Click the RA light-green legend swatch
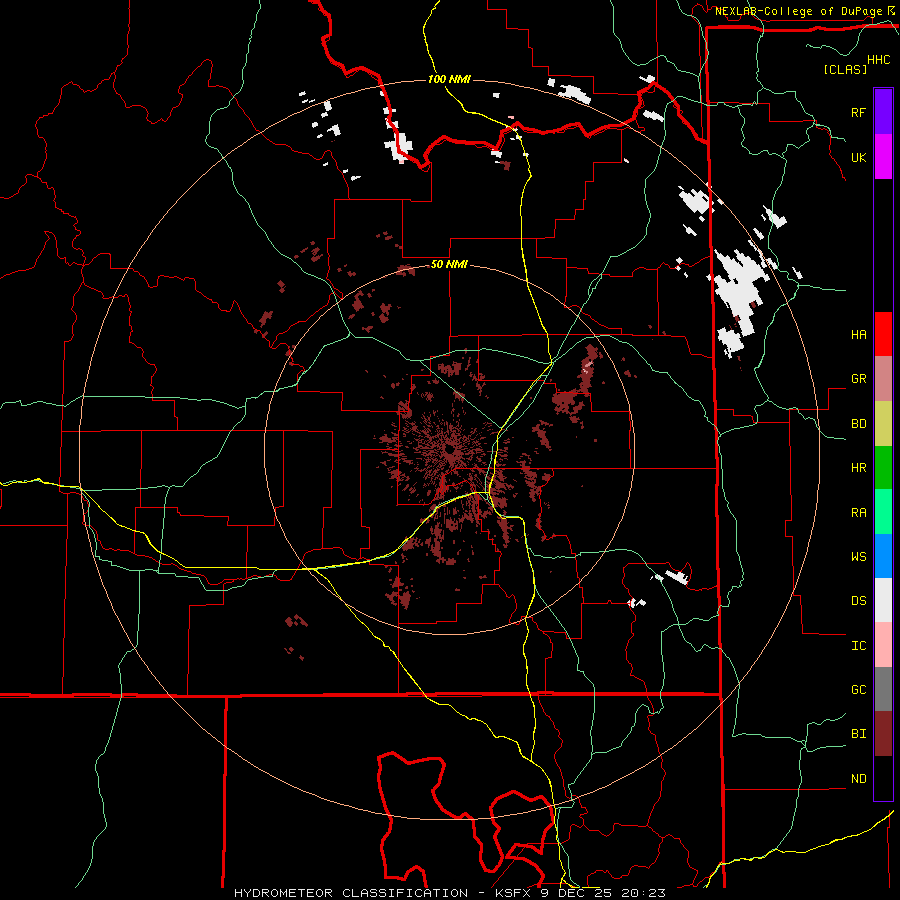 tap(883, 512)
